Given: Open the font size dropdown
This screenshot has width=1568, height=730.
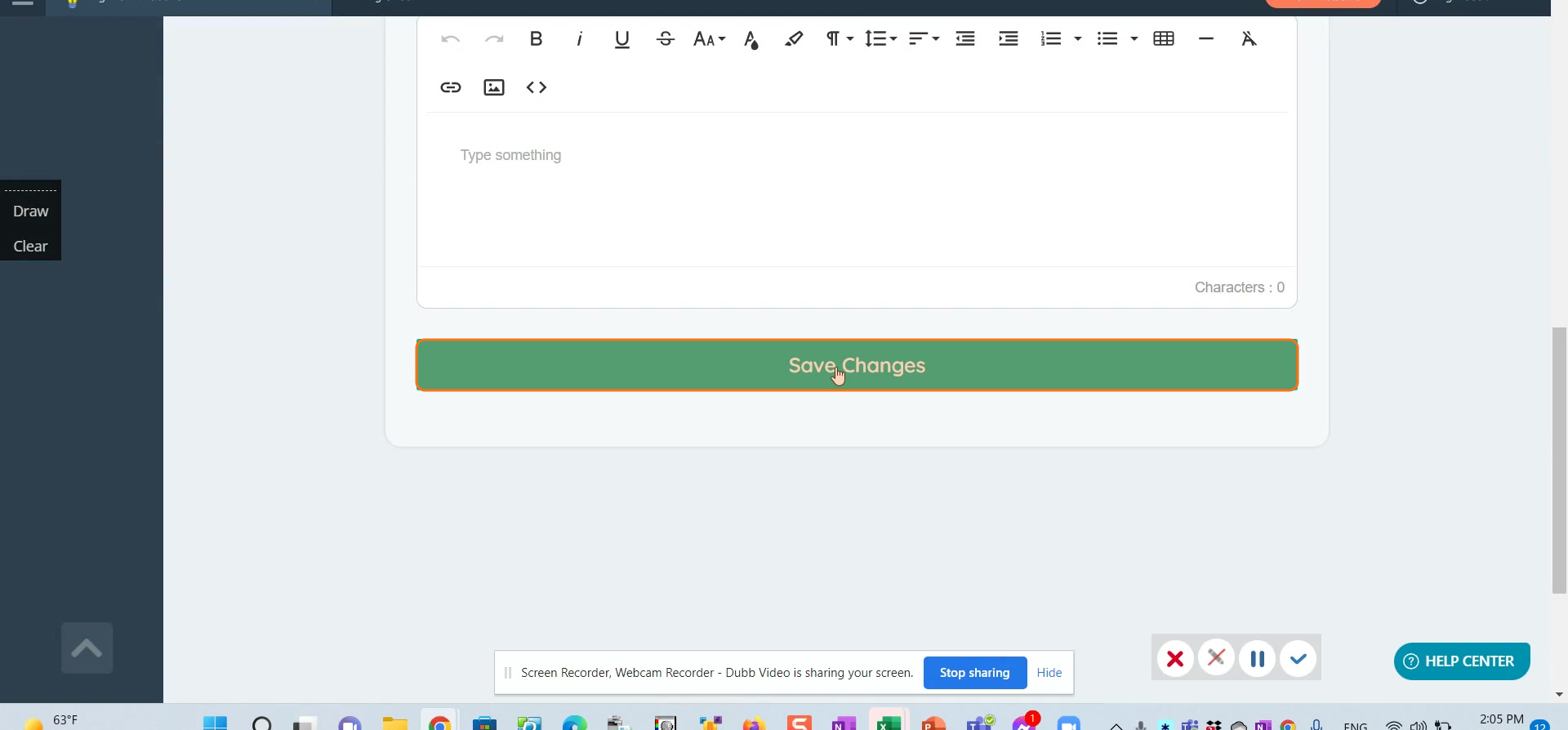Looking at the screenshot, I should [709, 39].
